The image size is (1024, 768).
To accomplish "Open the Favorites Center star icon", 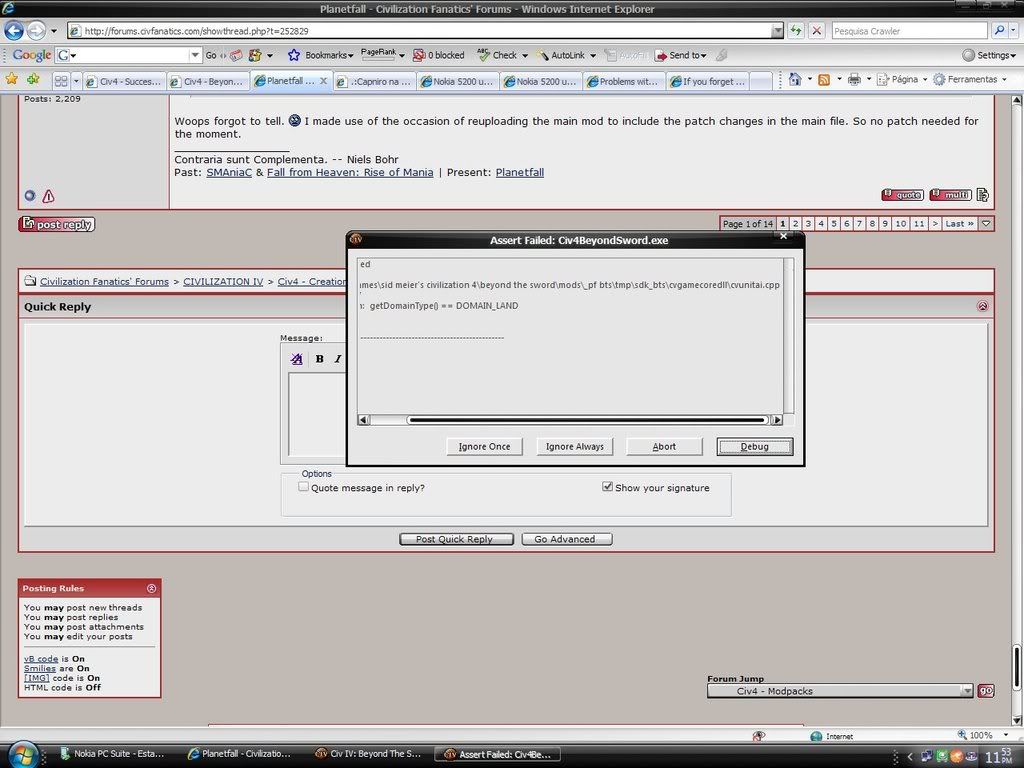I will [x=12, y=79].
